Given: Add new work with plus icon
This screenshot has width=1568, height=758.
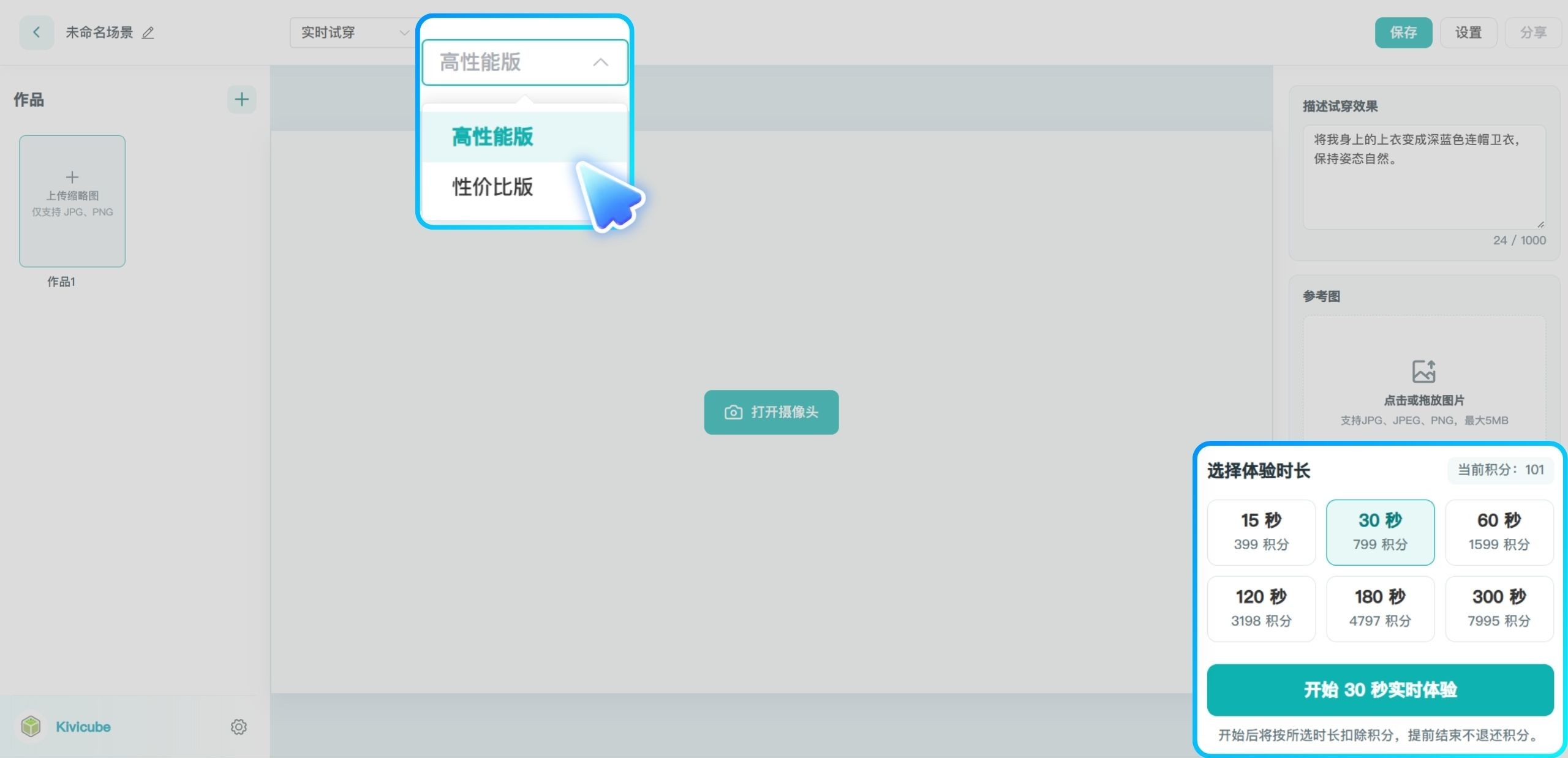Looking at the screenshot, I should point(242,99).
